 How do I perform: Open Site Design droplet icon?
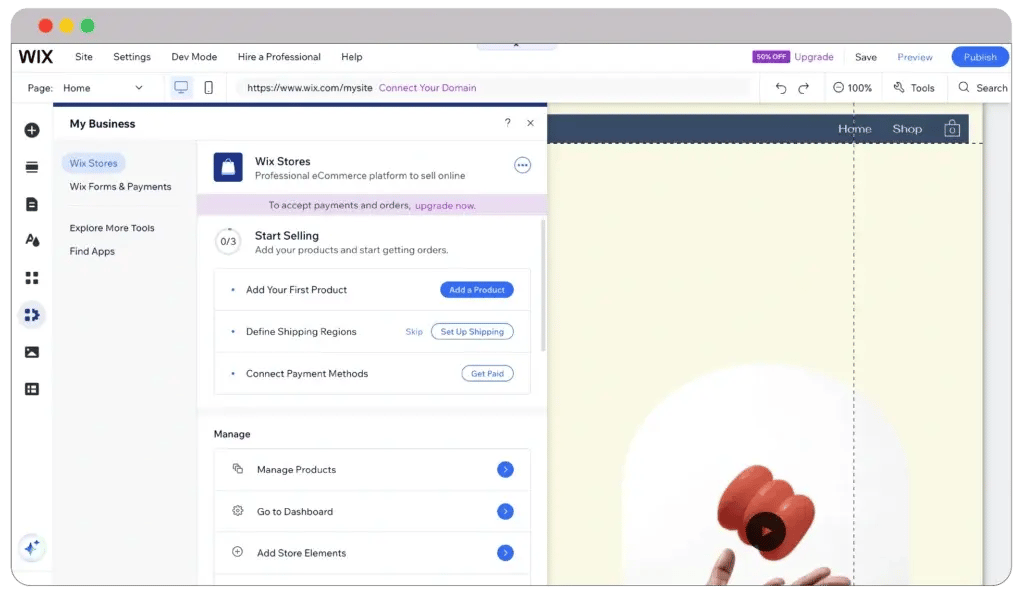32,241
